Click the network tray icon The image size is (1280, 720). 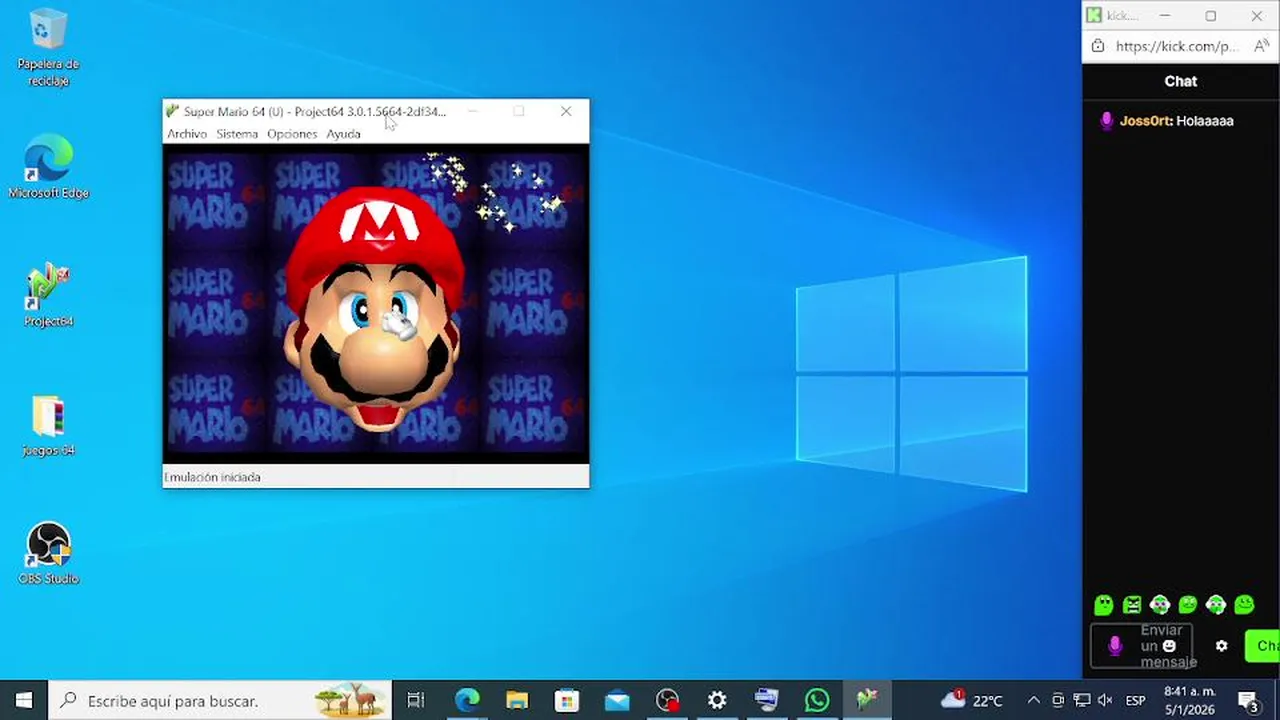pos(1081,700)
